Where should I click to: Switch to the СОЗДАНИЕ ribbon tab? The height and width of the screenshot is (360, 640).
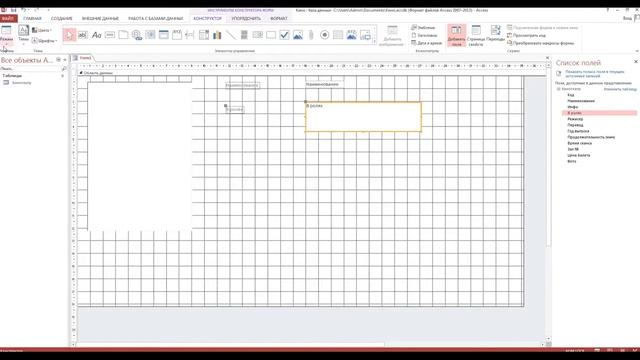(x=62, y=18)
